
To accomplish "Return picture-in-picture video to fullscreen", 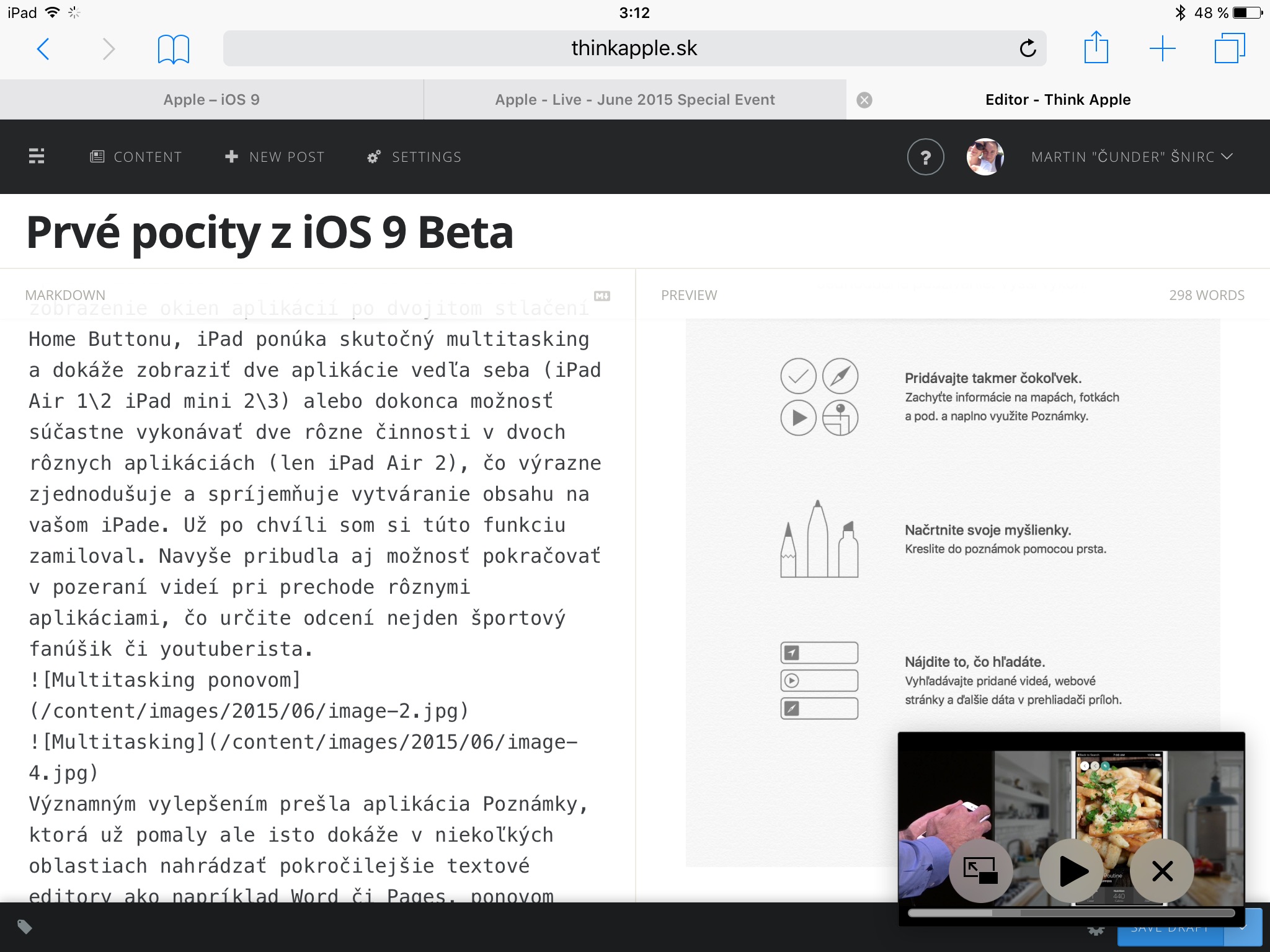I will tap(980, 871).
